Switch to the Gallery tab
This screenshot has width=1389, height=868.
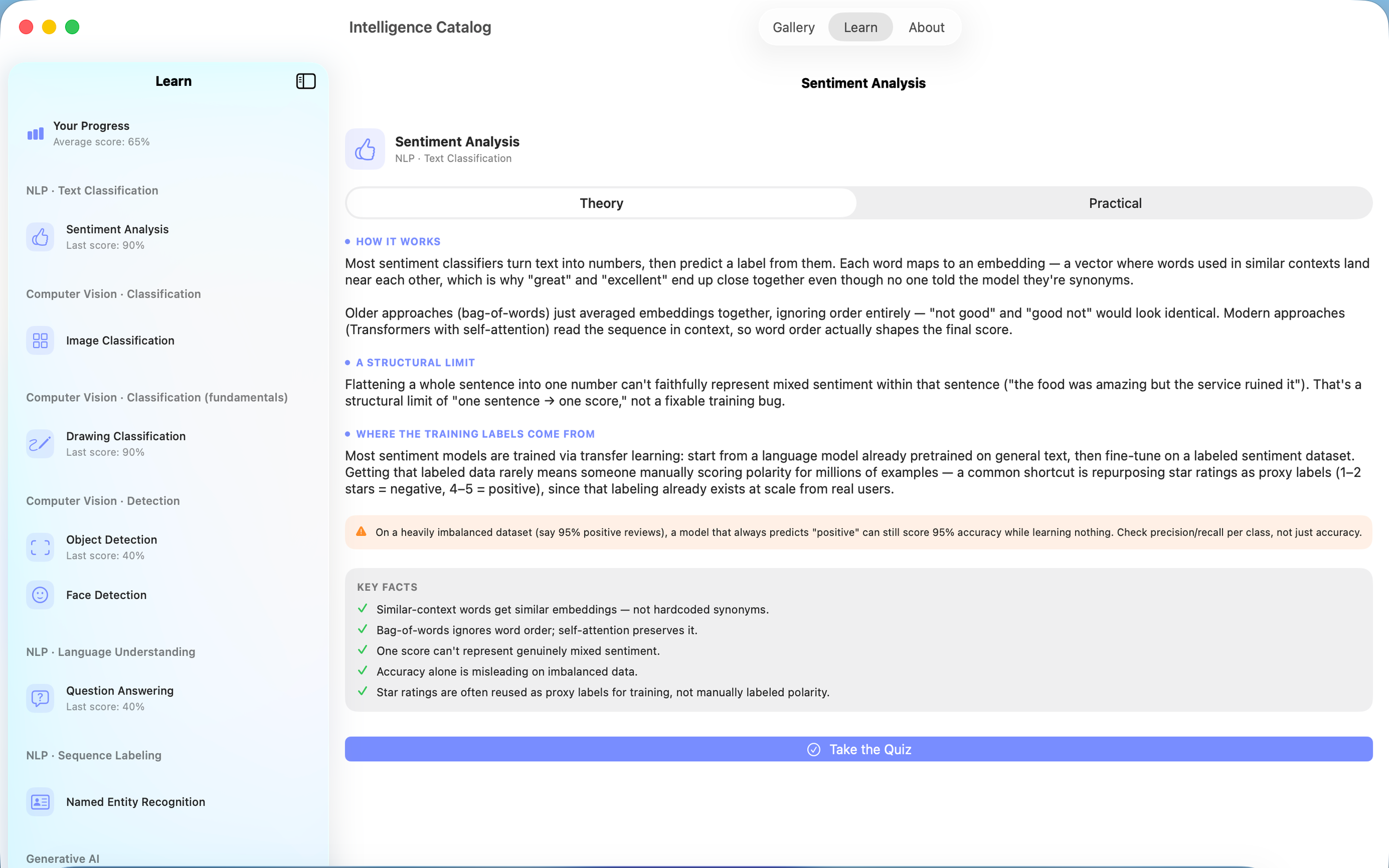(x=793, y=27)
